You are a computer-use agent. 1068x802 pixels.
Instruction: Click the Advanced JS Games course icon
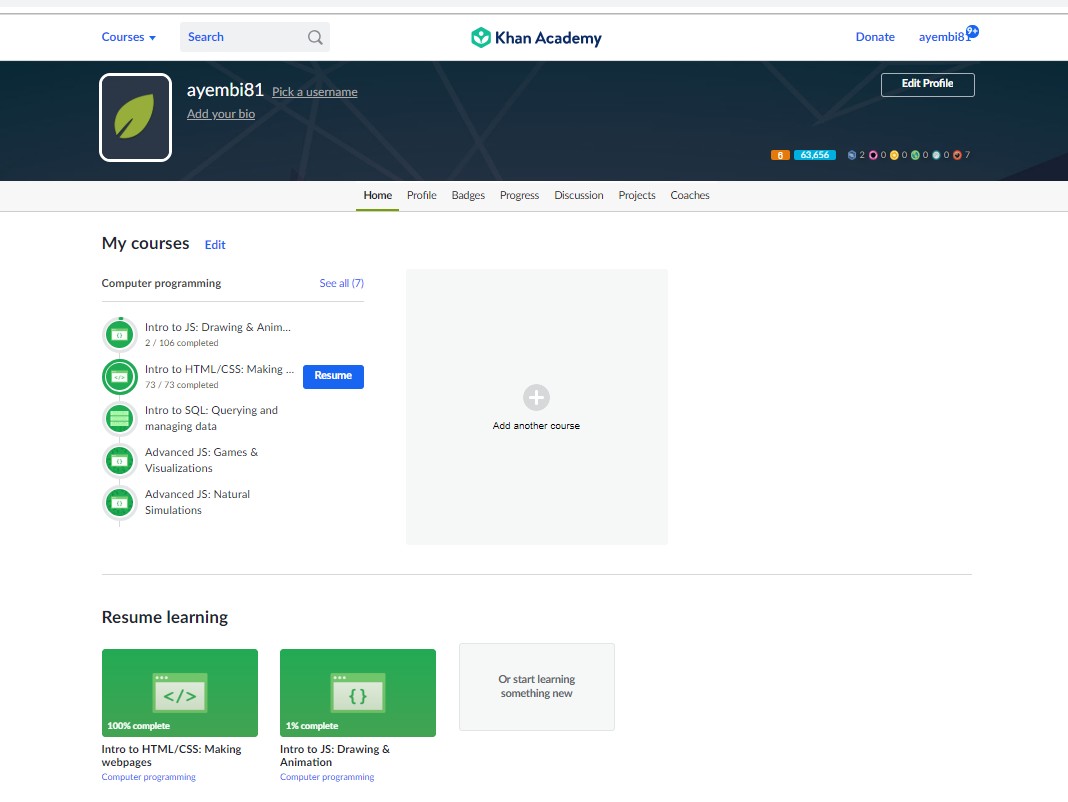point(120,461)
